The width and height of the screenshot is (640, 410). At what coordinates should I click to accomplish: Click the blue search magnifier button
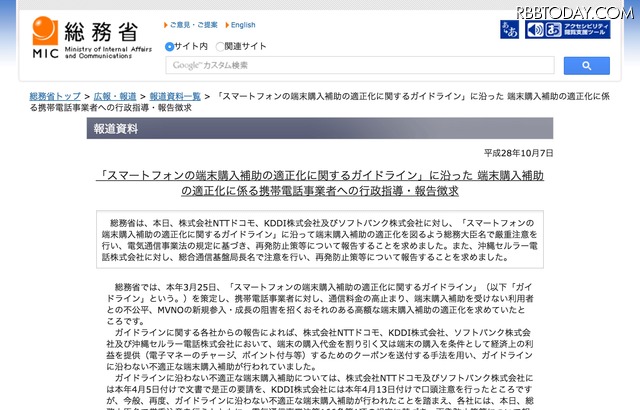pyautogui.click(x=587, y=66)
